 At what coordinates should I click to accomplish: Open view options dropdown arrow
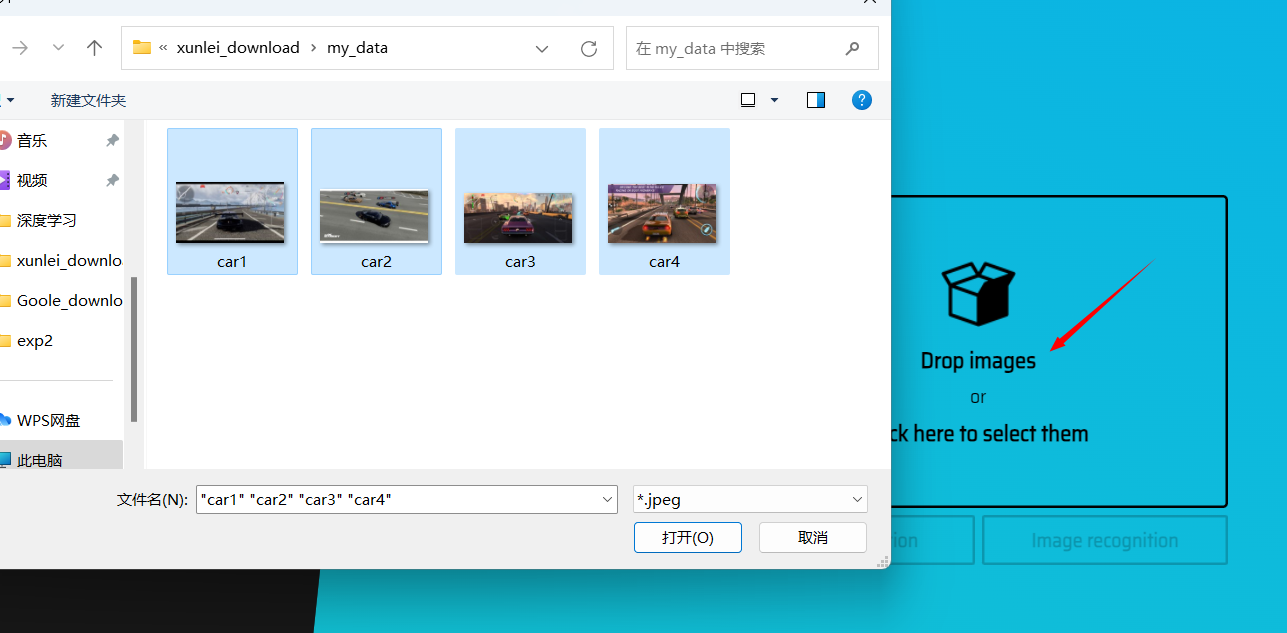tap(774, 100)
